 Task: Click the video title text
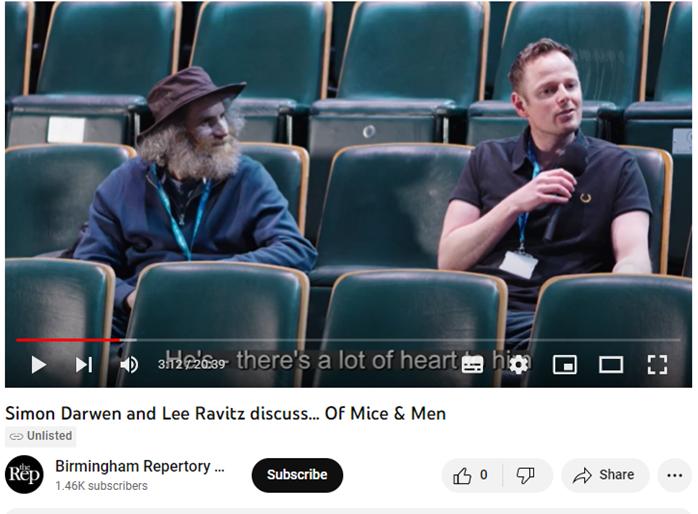[226, 413]
